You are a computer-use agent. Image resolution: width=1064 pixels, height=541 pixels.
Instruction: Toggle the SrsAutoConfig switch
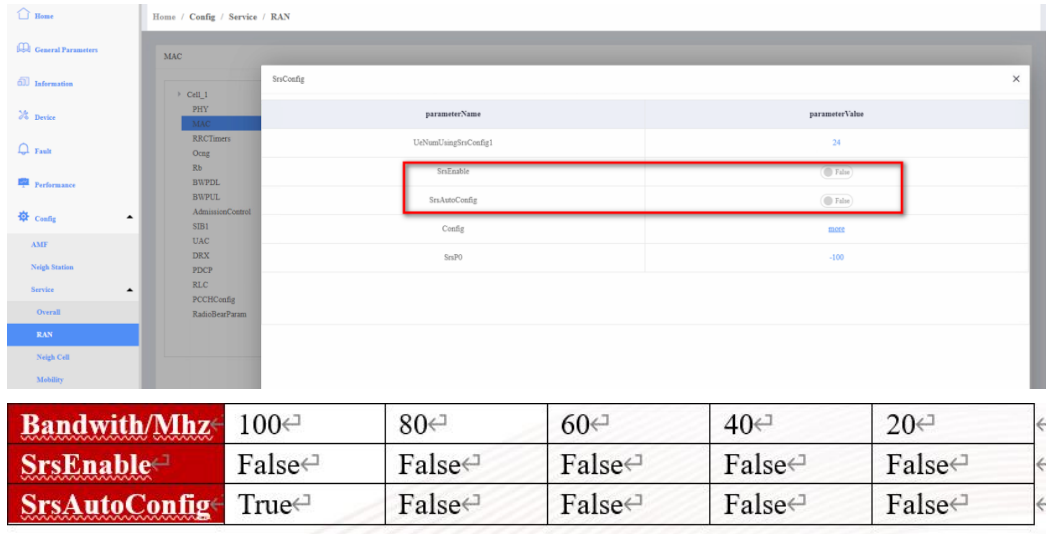836,200
